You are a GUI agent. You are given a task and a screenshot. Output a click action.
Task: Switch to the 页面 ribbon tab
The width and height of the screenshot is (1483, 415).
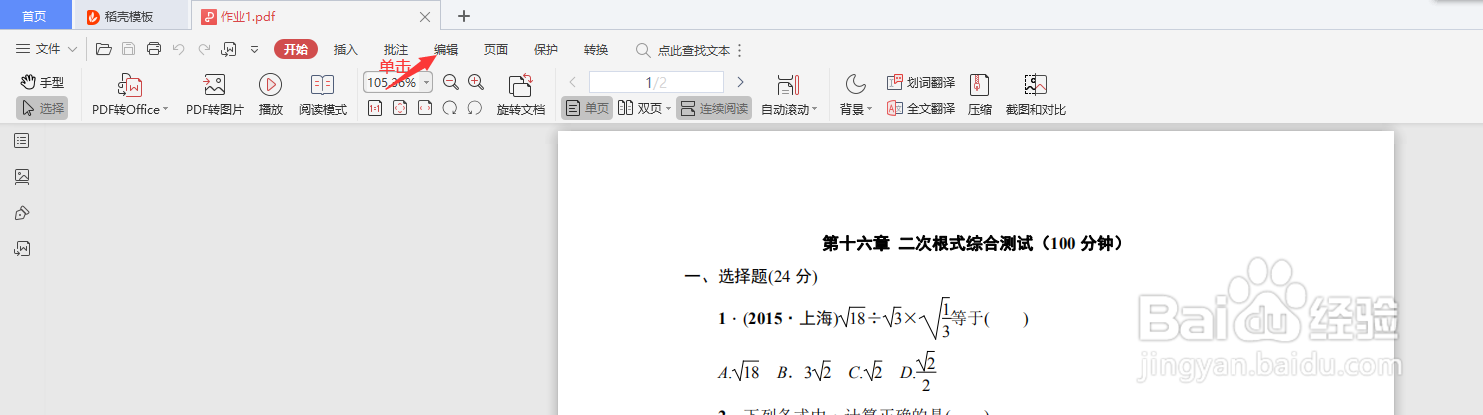[496, 49]
